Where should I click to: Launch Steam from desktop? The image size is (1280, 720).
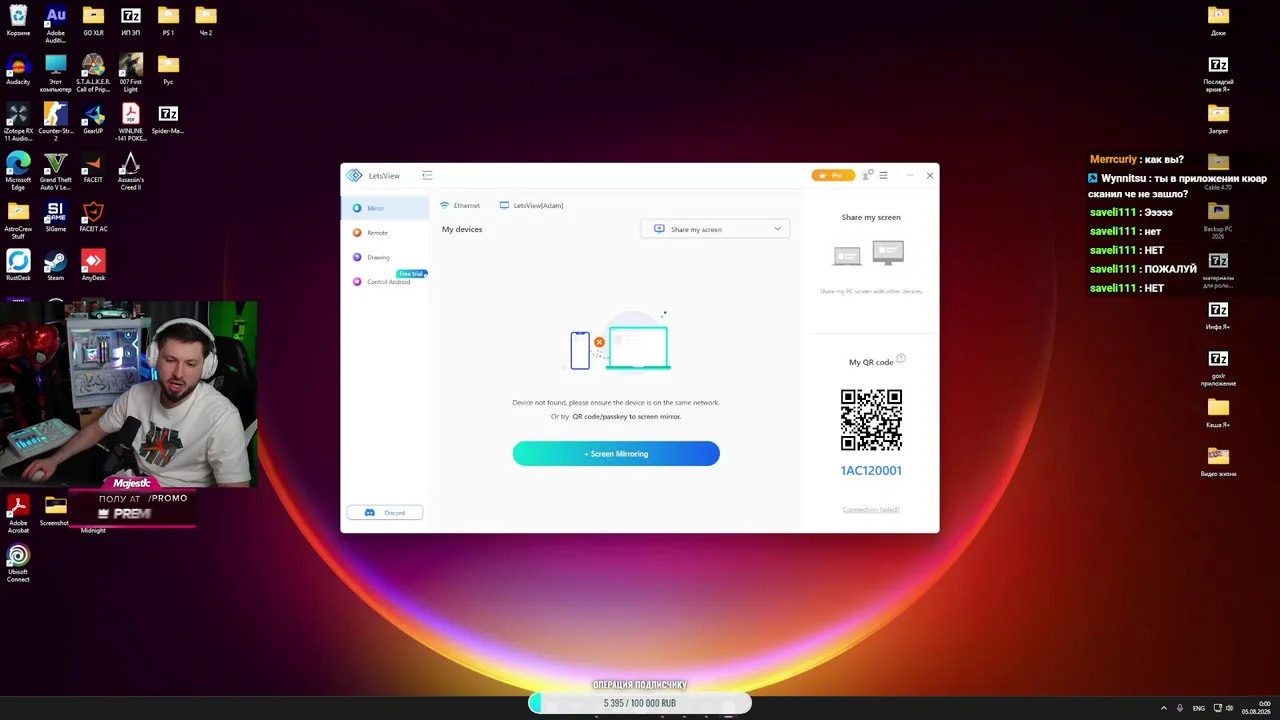pos(56,266)
